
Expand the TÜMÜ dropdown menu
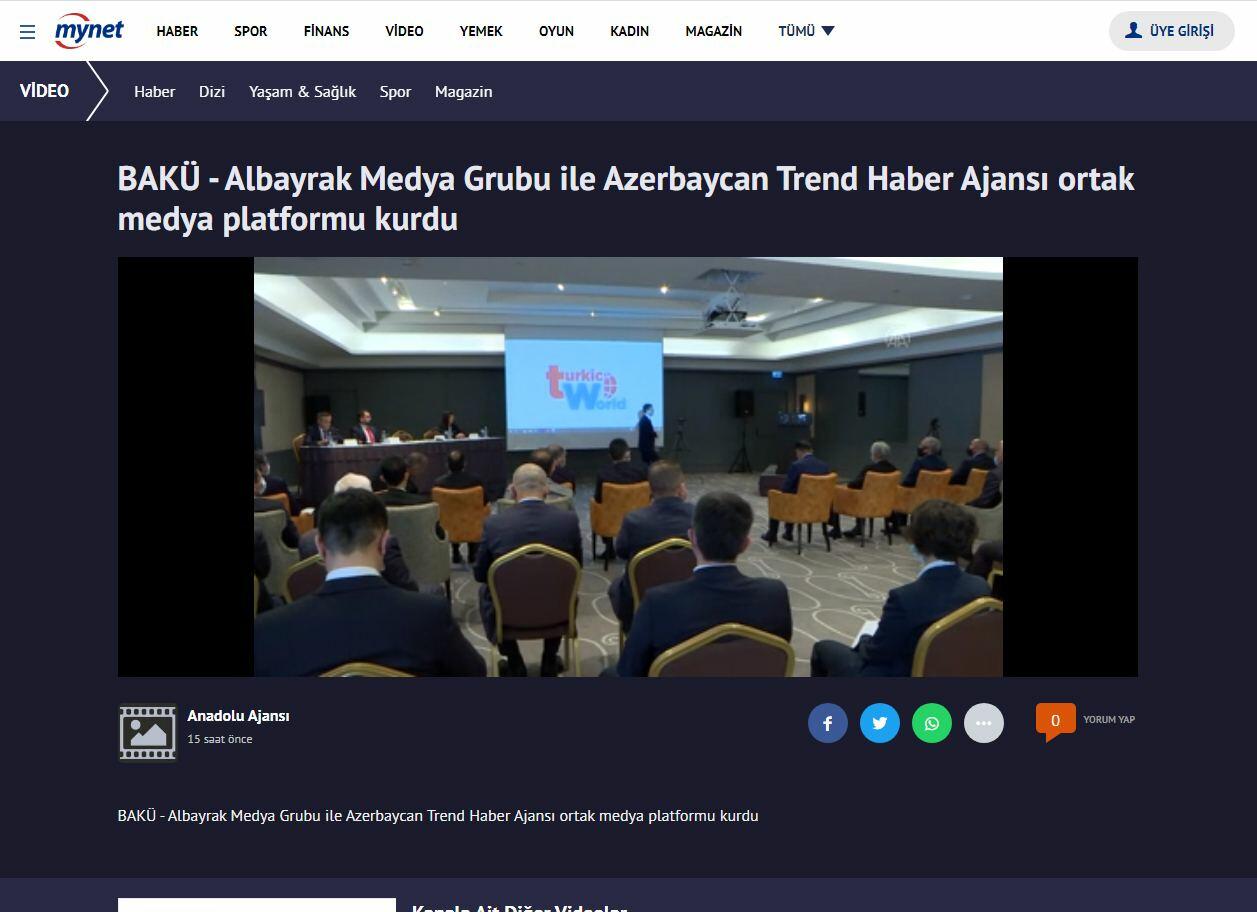(x=806, y=31)
